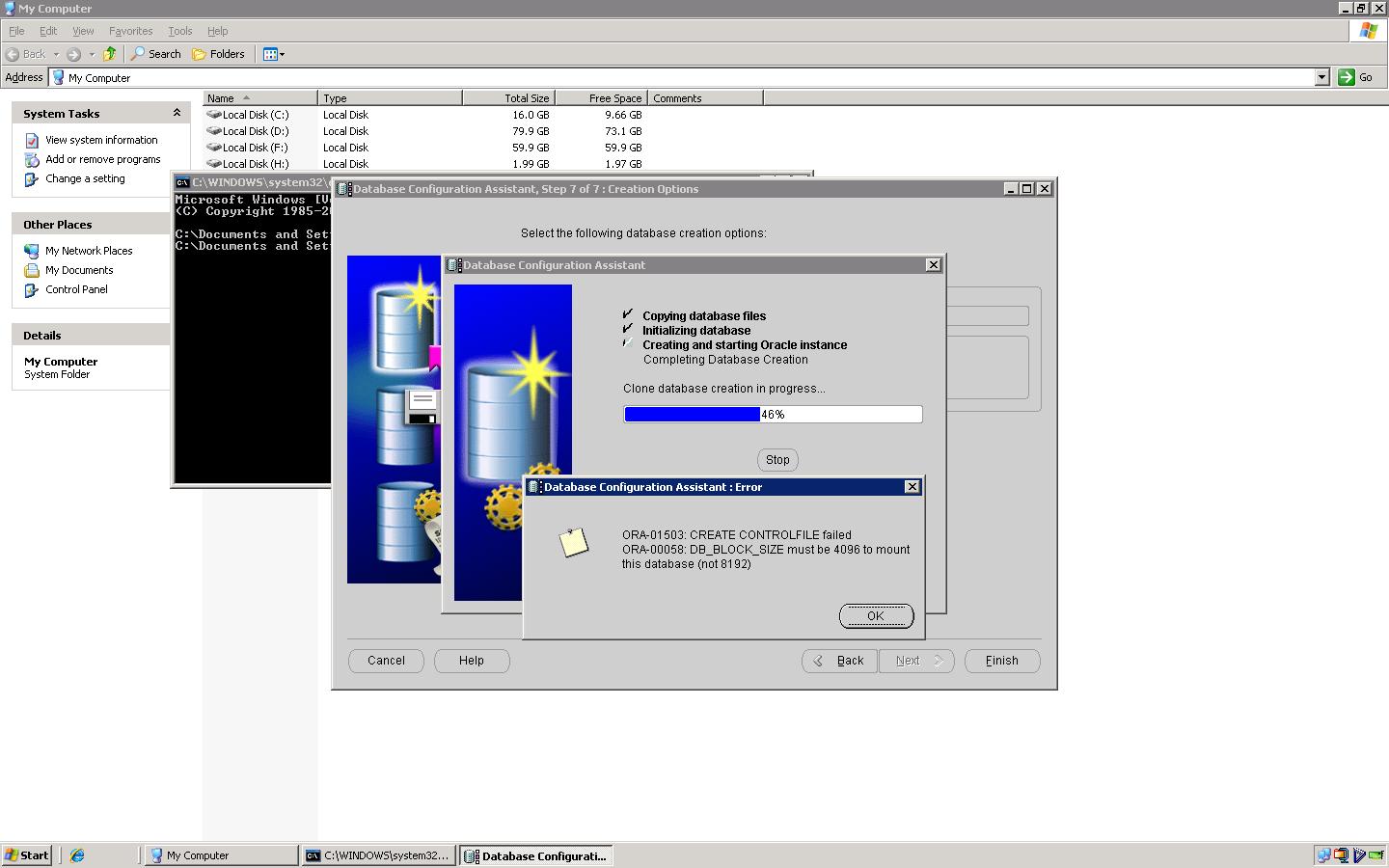Go Back to the previous wizard step
This screenshot has width=1389, height=868.
click(839, 661)
